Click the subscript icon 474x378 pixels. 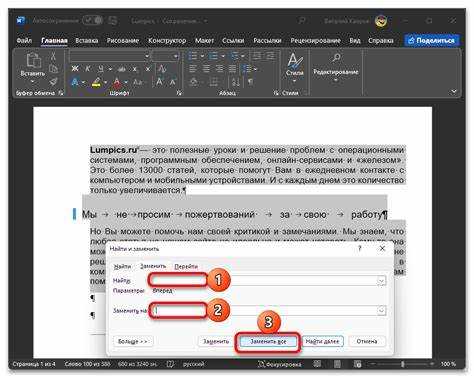click(x=135, y=69)
